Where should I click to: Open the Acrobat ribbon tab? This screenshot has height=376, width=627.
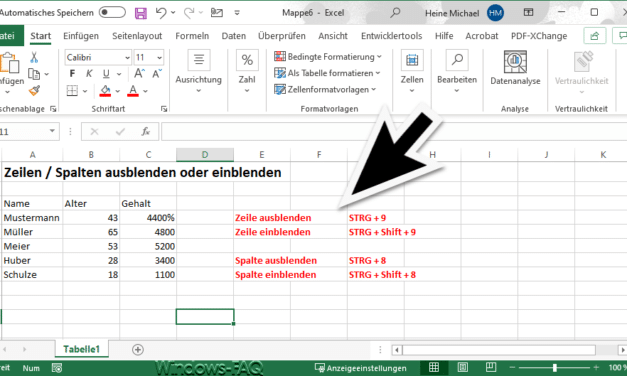(x=481, y=36)
